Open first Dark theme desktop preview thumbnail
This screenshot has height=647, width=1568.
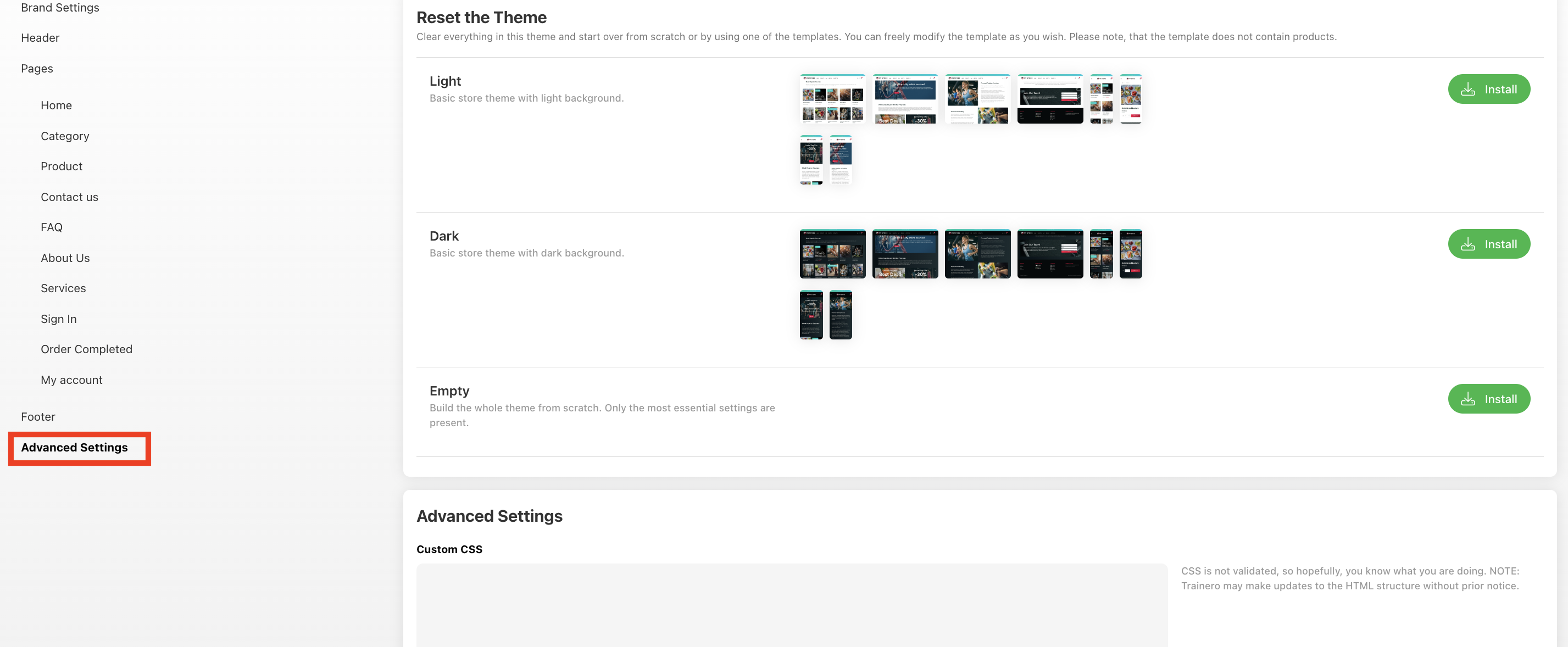click(832, 254)
